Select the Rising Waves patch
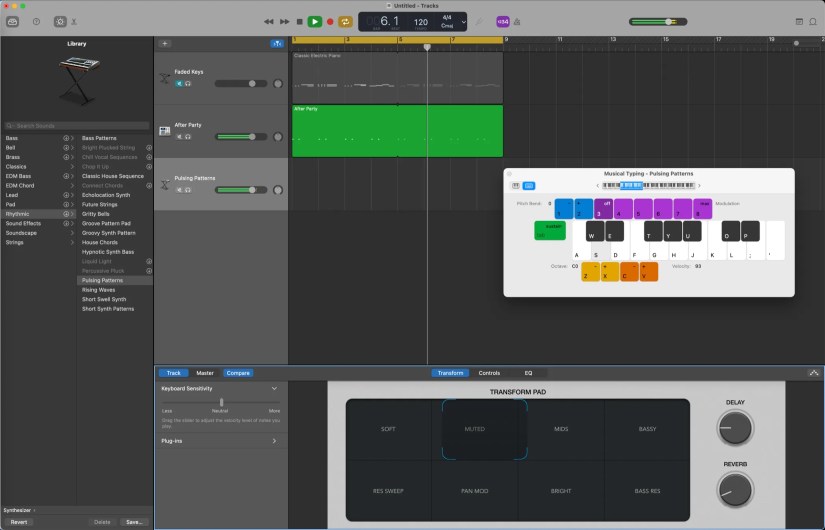Image resolution: width=825 pixels, height=530 pixels. click(x=98, y=289)
